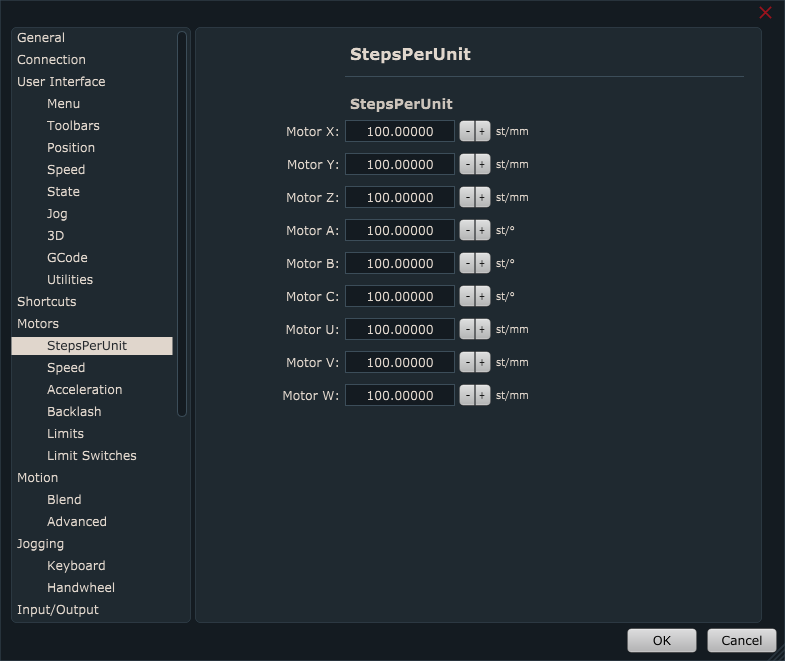The height and width of the screenshot is (661, 785).
Task: Open the Motors category in sidebar
Action: click(38, 323)
